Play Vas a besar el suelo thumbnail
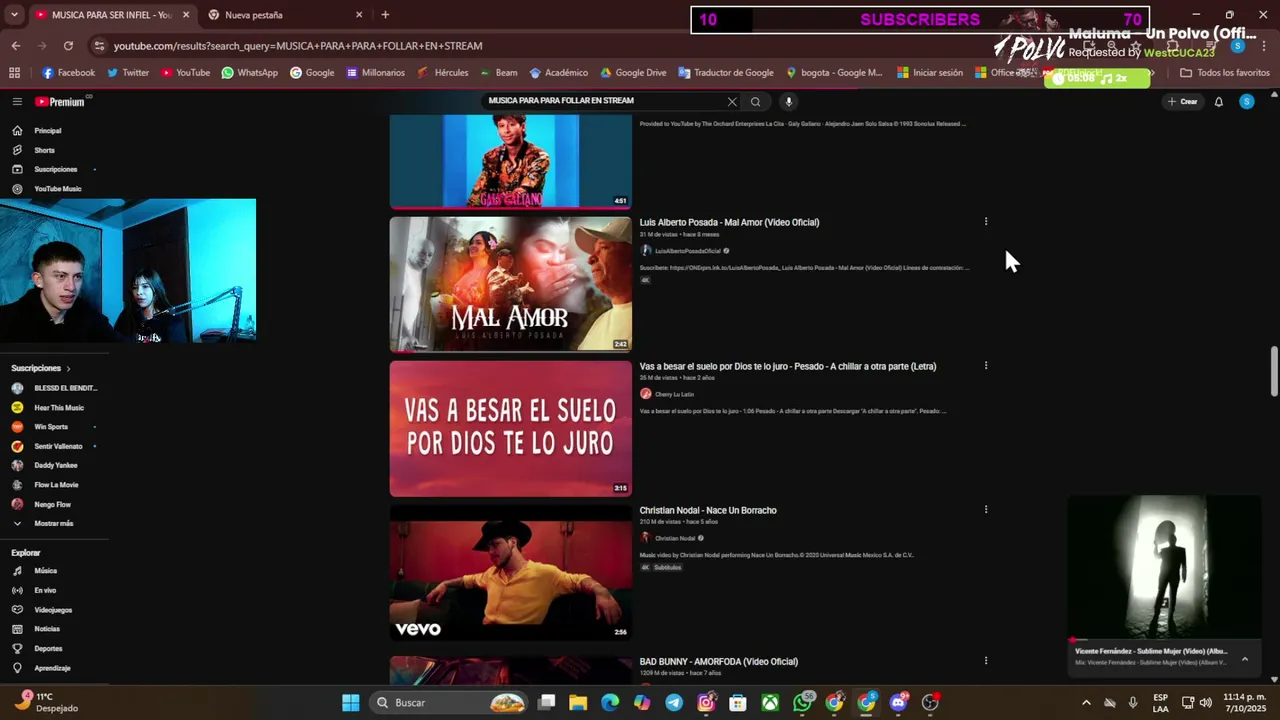 [x=511, y=429]
